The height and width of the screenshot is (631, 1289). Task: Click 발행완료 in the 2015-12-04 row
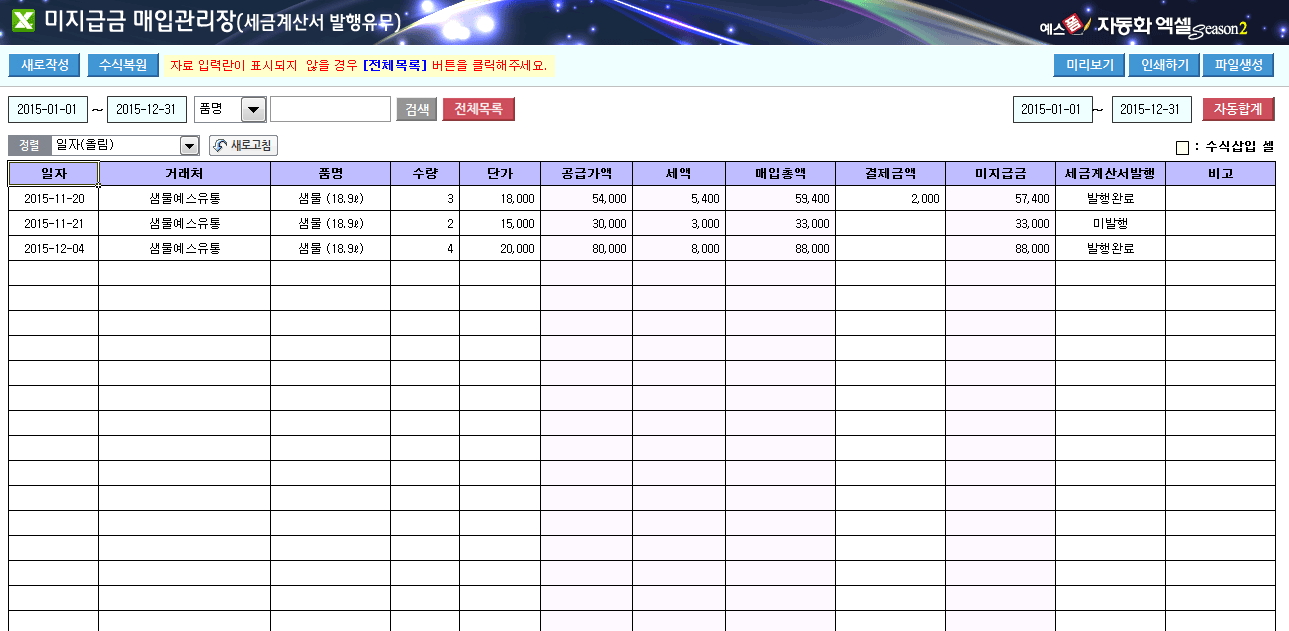coord(1110,248)
